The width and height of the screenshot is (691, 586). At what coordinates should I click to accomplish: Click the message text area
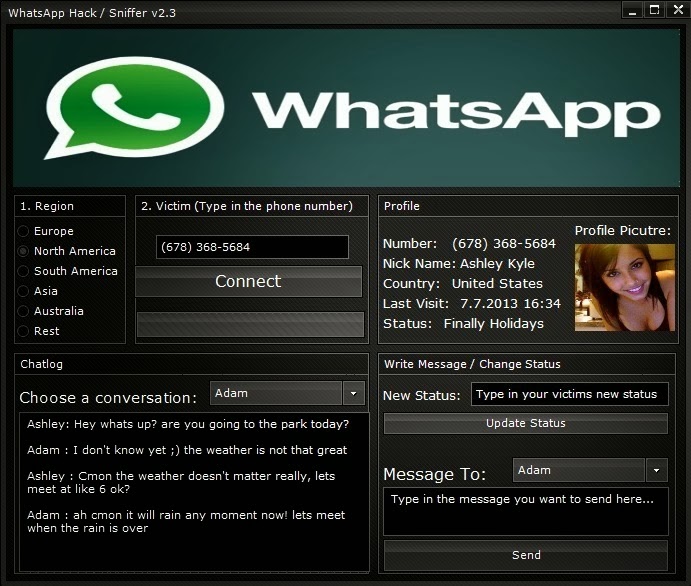pos(526,512)
